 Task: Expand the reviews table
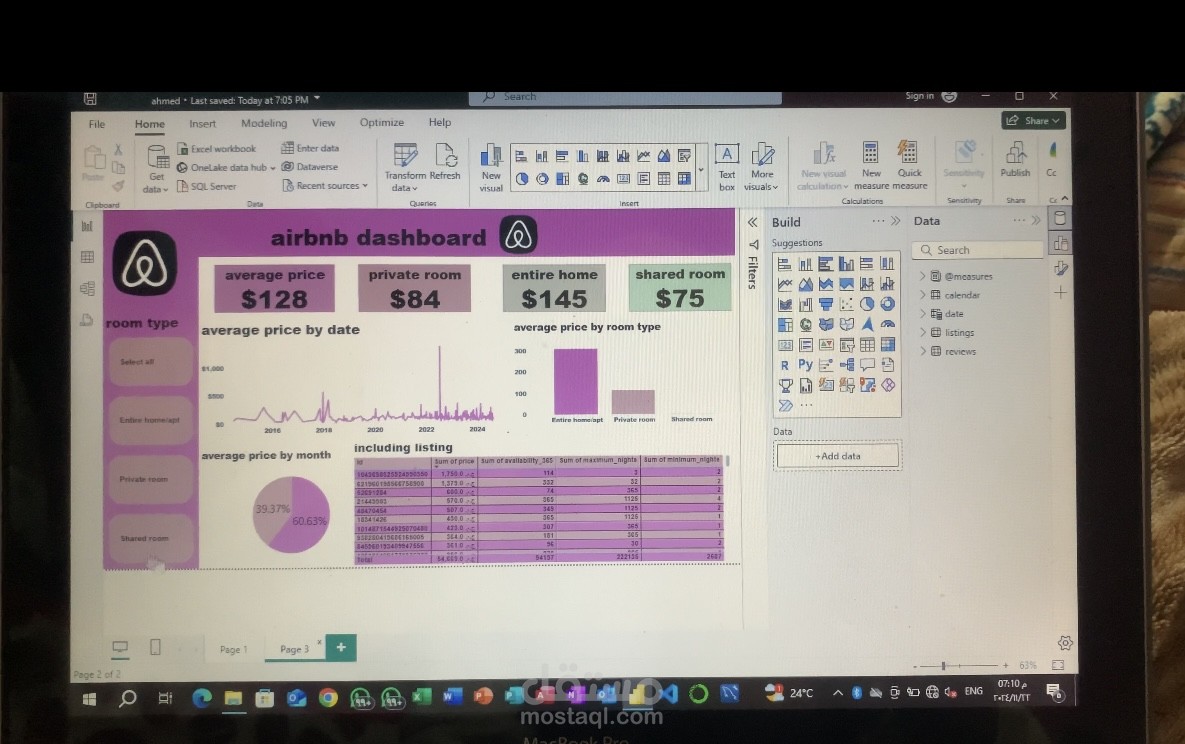pos(923,351)
